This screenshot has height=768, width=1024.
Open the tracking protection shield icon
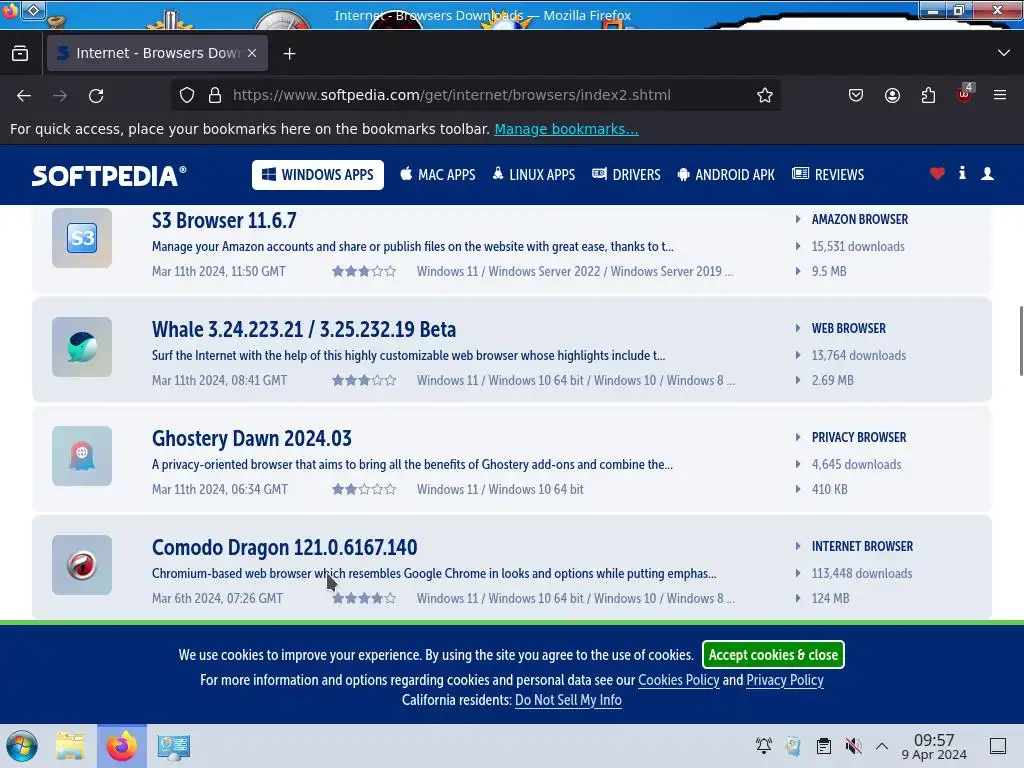[x=187, y=95]
